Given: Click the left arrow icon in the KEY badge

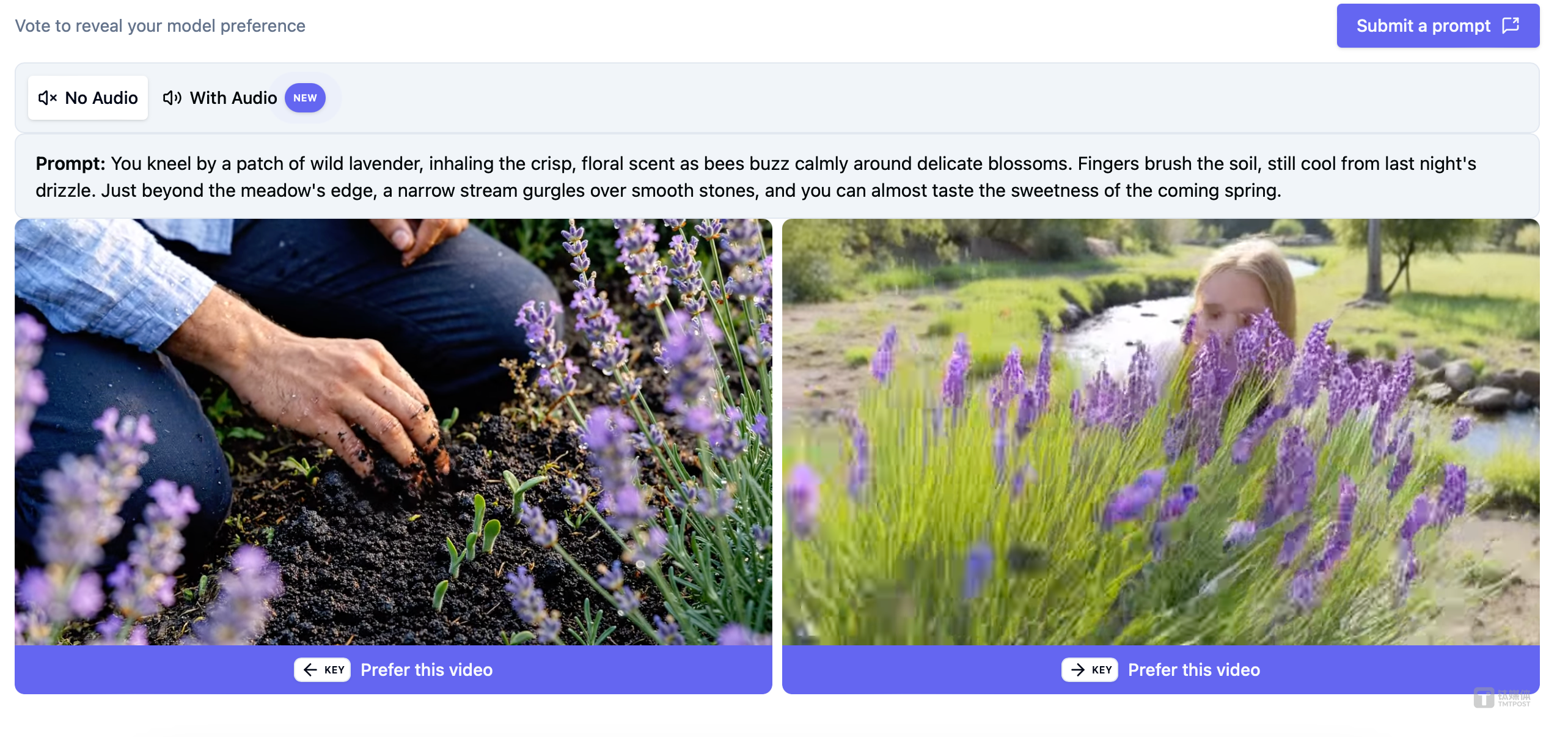Looking at the screenshot, I should 310,670.
